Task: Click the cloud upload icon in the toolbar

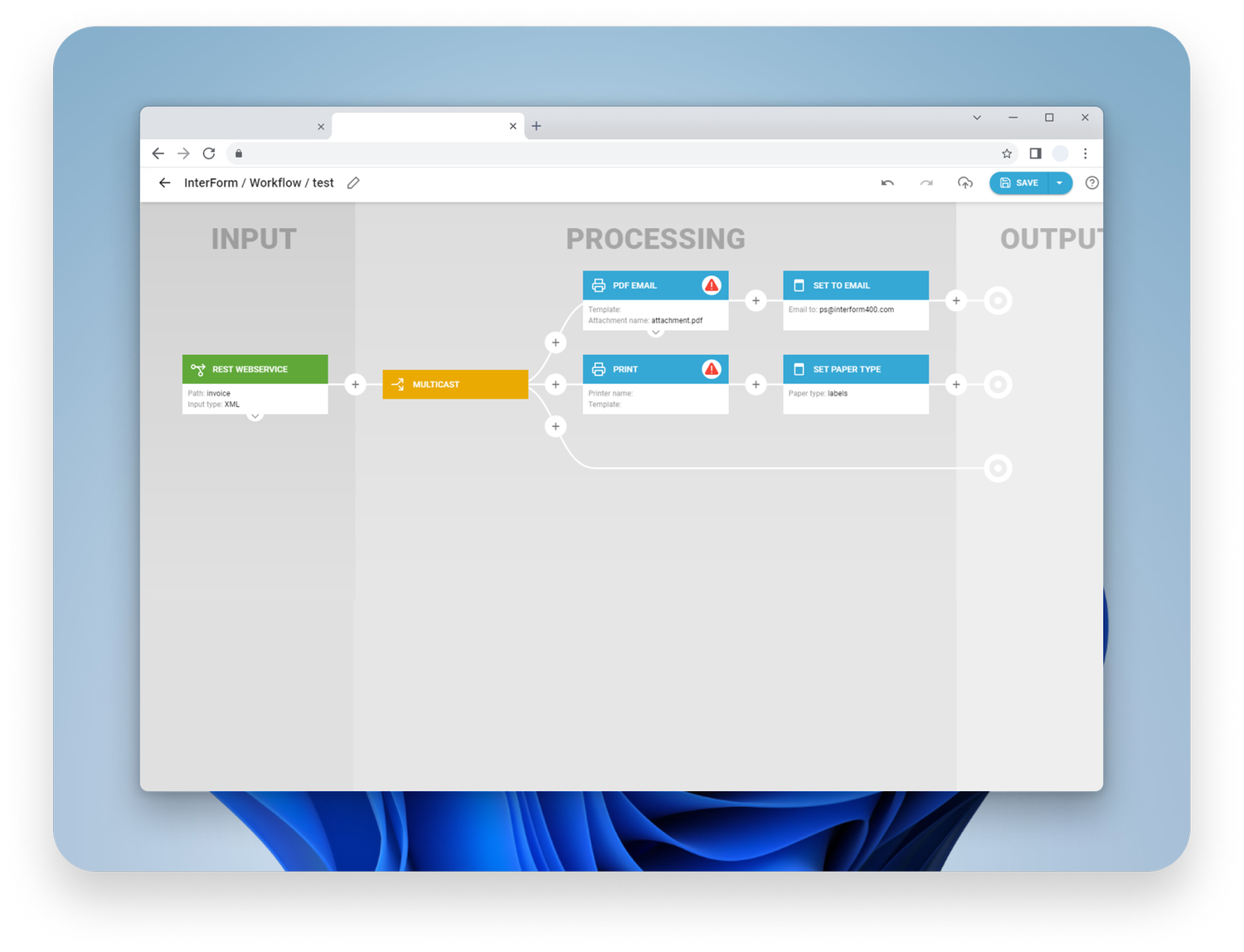Action: 965,182
